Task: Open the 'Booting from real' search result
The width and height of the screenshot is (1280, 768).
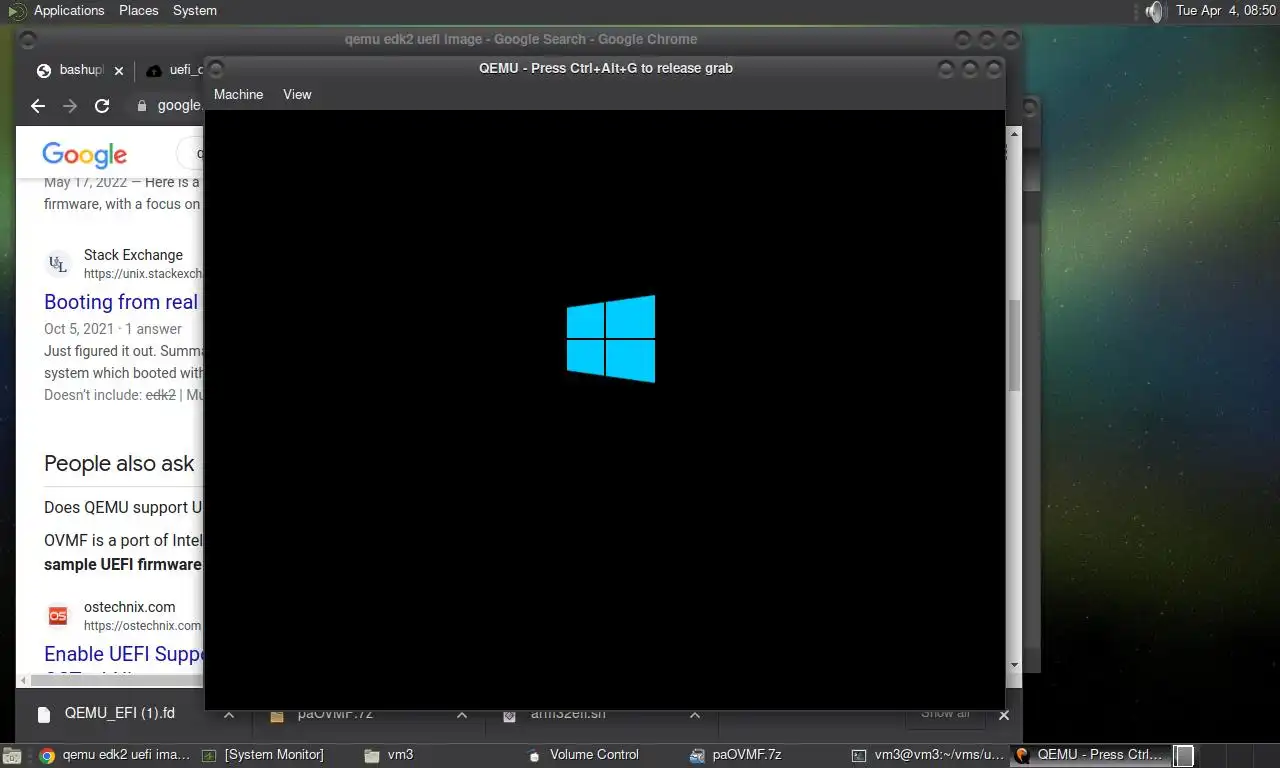Action: point(121,302)
